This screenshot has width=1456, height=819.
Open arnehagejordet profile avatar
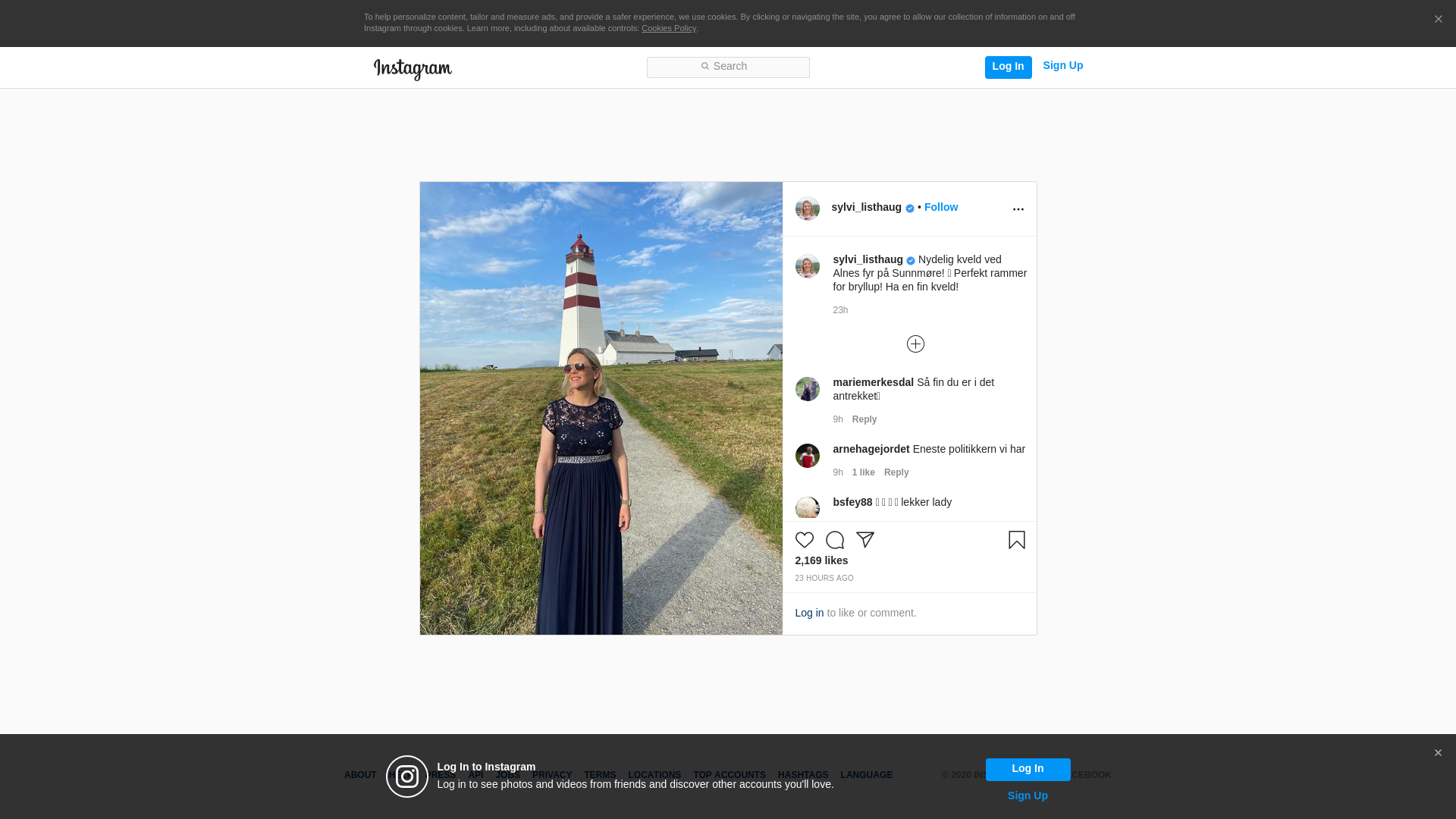pyautogui.click(x=807, y=456)
